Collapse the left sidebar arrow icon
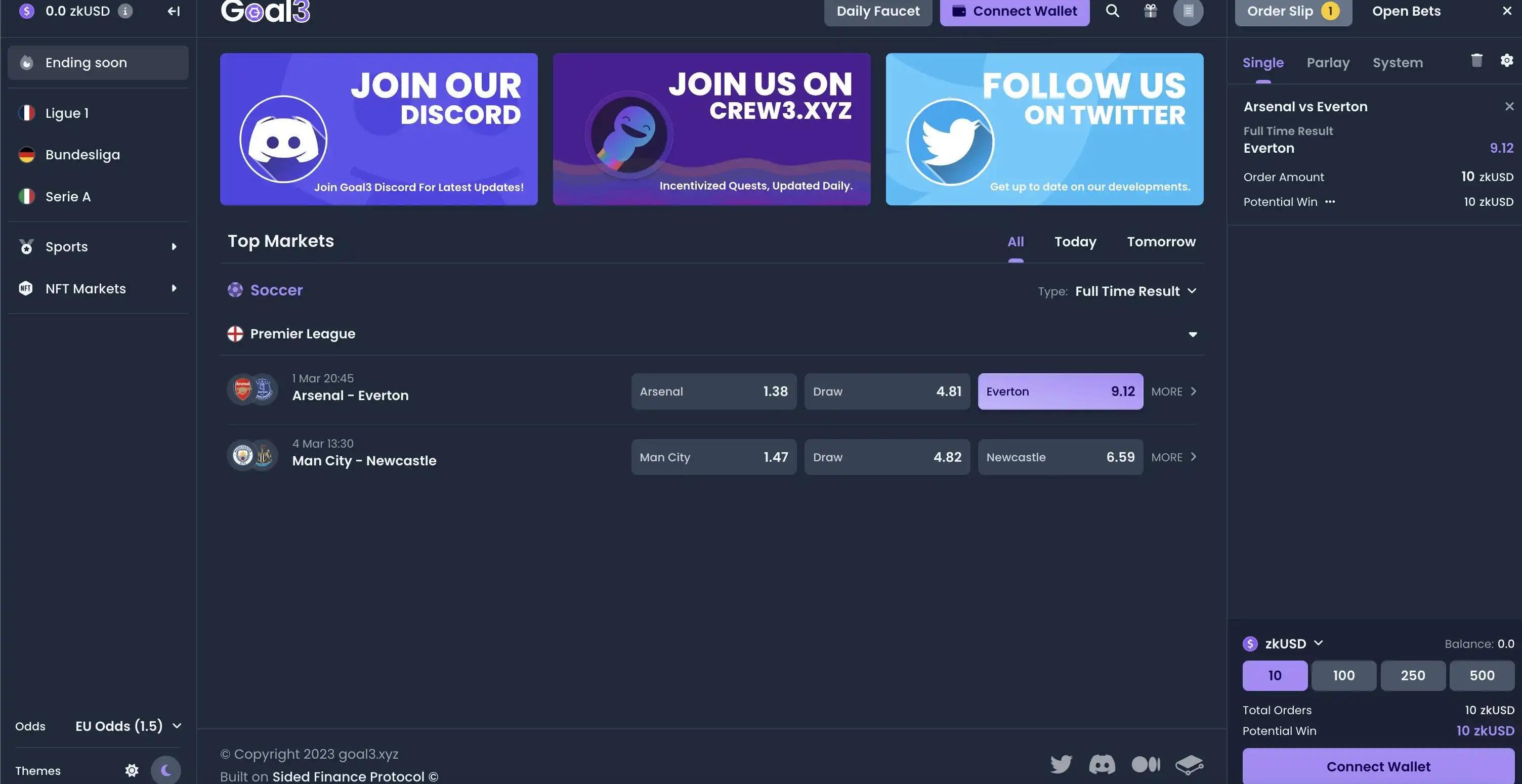 click(x=173, y=11)
